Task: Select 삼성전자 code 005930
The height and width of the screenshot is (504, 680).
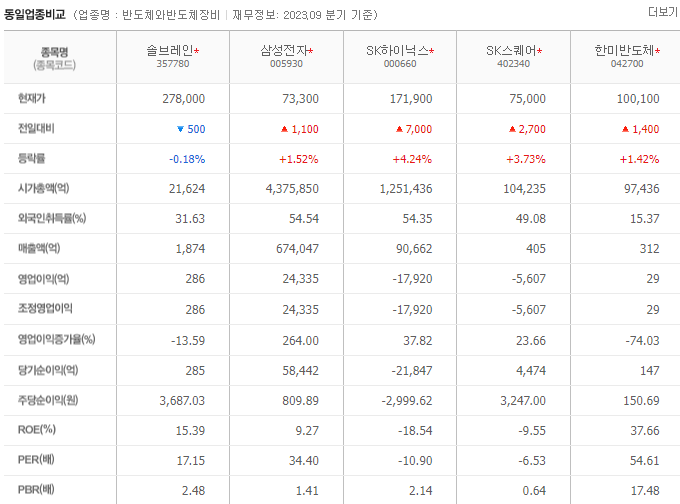Action: pos(286,64)
